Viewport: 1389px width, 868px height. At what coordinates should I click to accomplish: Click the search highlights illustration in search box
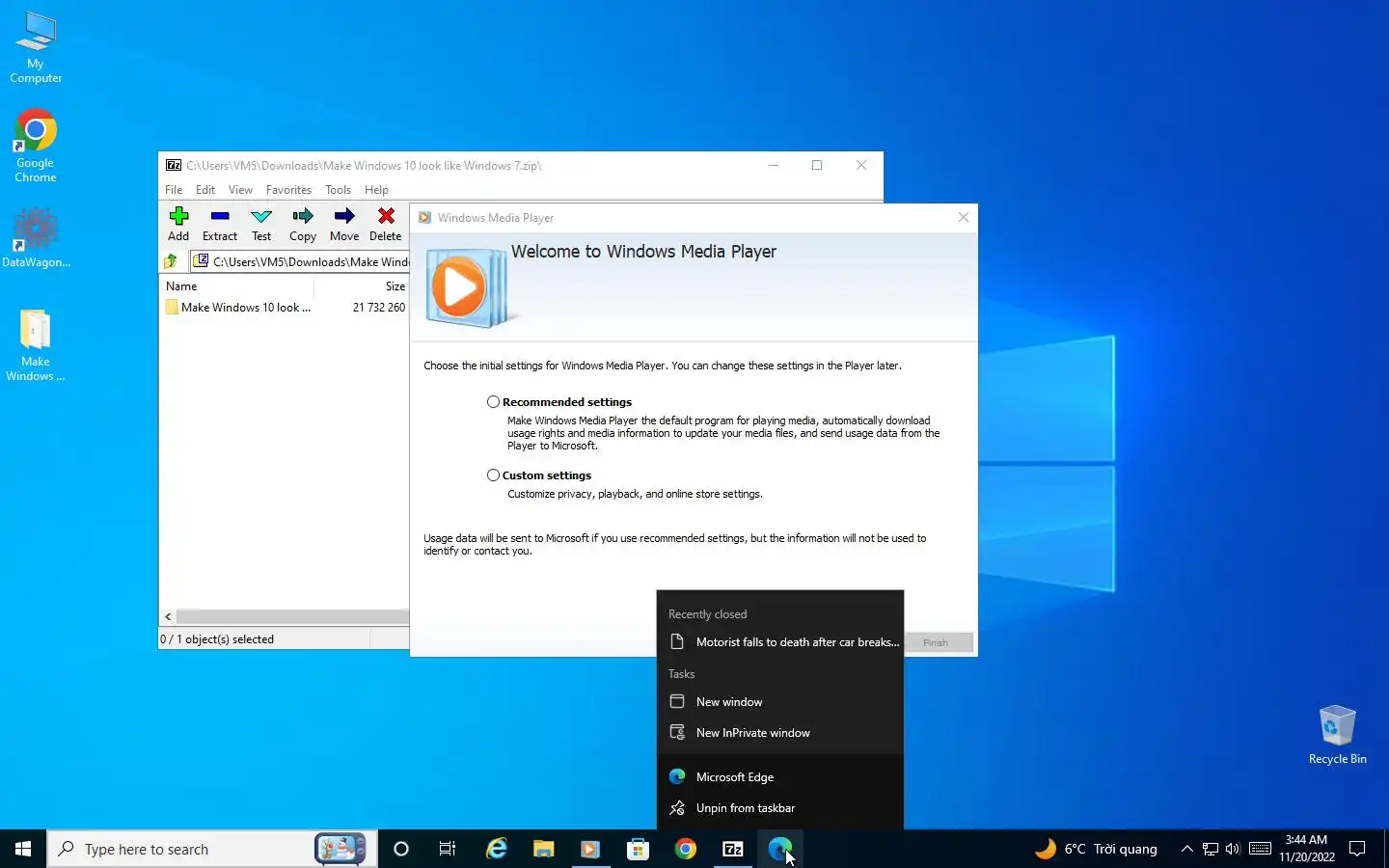(x=340, y=849)
